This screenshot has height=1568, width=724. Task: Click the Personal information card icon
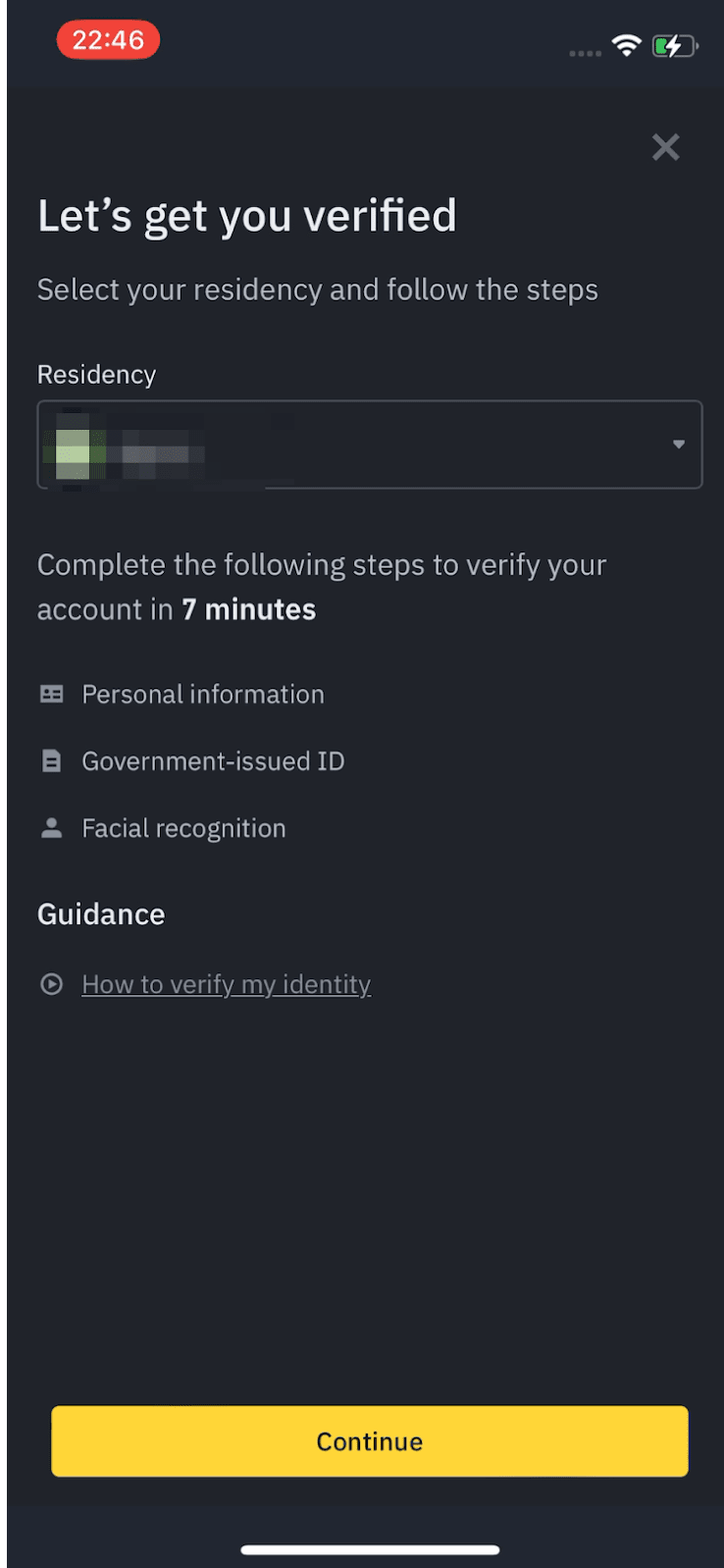(52, 694)
